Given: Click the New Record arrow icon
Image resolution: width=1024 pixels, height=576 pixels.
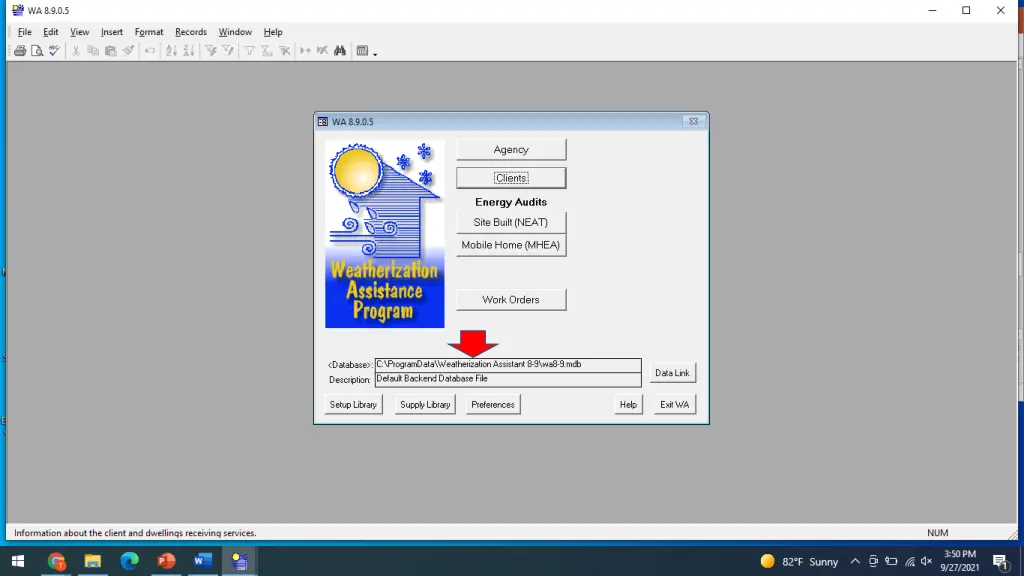Looking at the screenshot, I should [x=305, y=50].
